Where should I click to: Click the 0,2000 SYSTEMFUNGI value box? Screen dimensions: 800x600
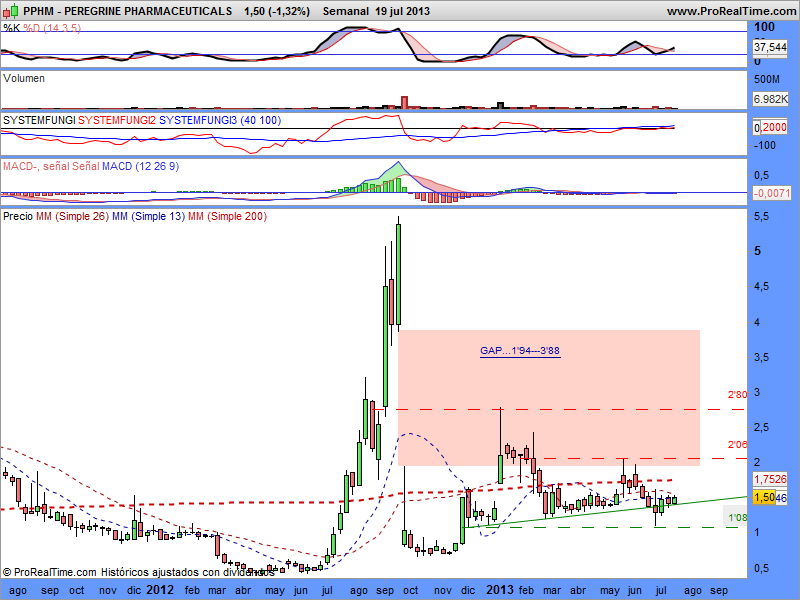point(770,127)
